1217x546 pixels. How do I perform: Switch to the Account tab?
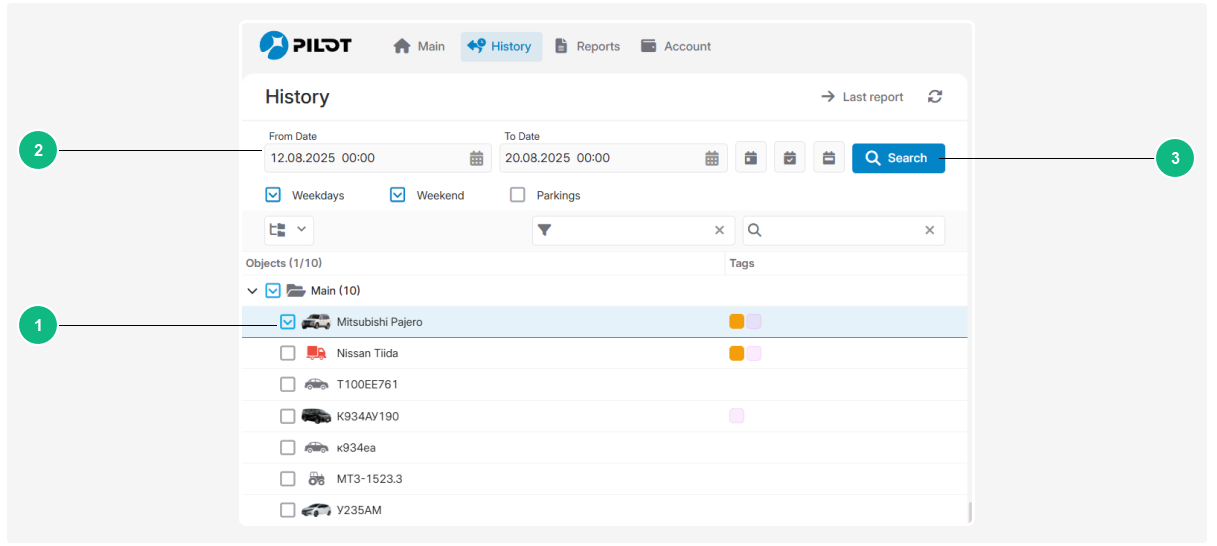pyautogui.click(x=676, y=46)
